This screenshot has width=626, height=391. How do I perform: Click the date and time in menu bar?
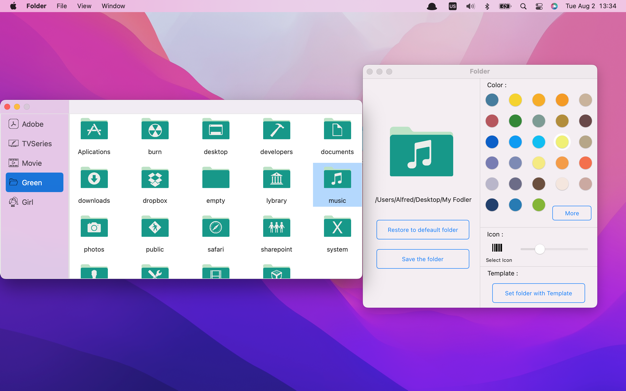point(591,6)
